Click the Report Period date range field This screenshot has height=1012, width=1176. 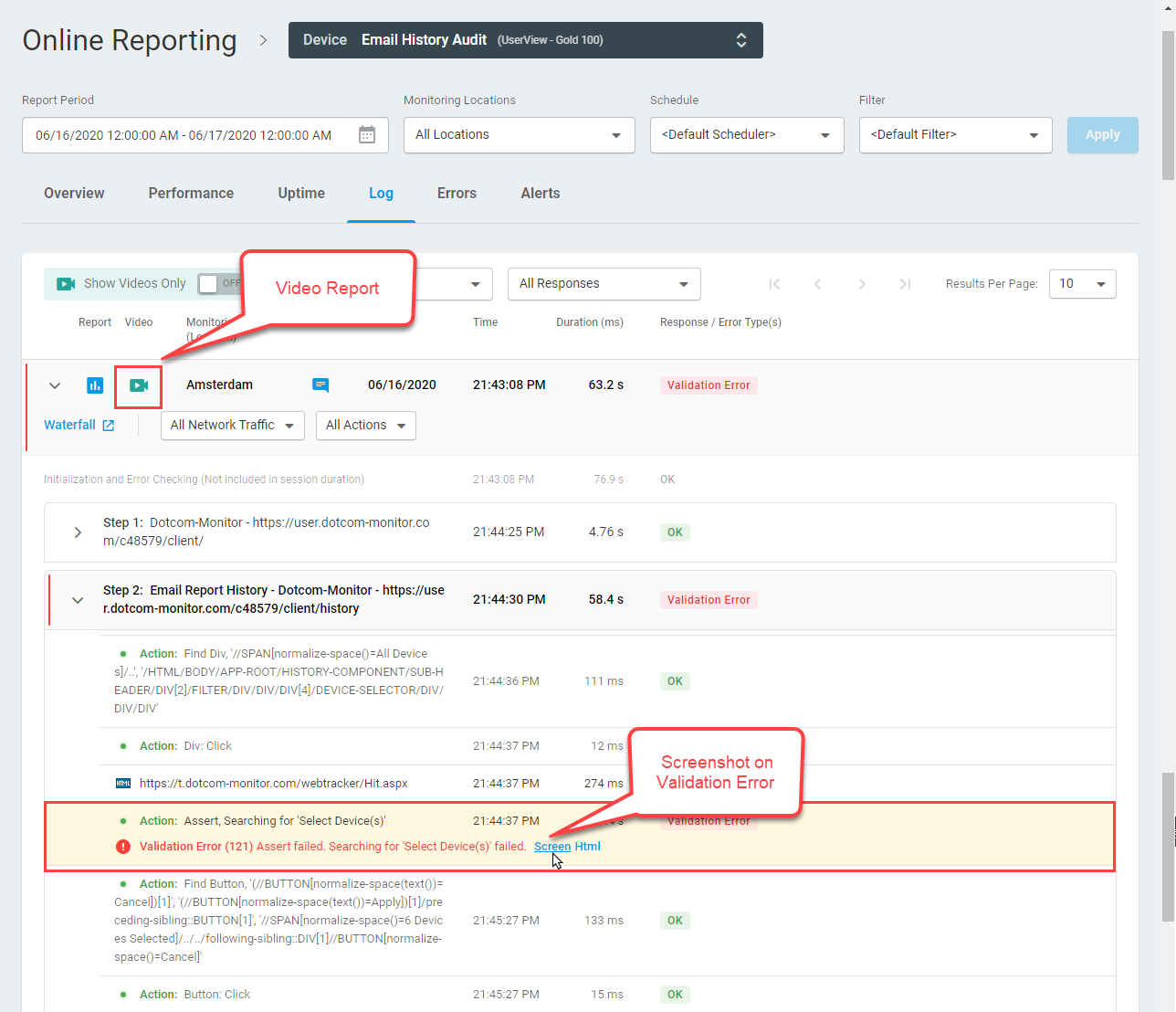184,135
